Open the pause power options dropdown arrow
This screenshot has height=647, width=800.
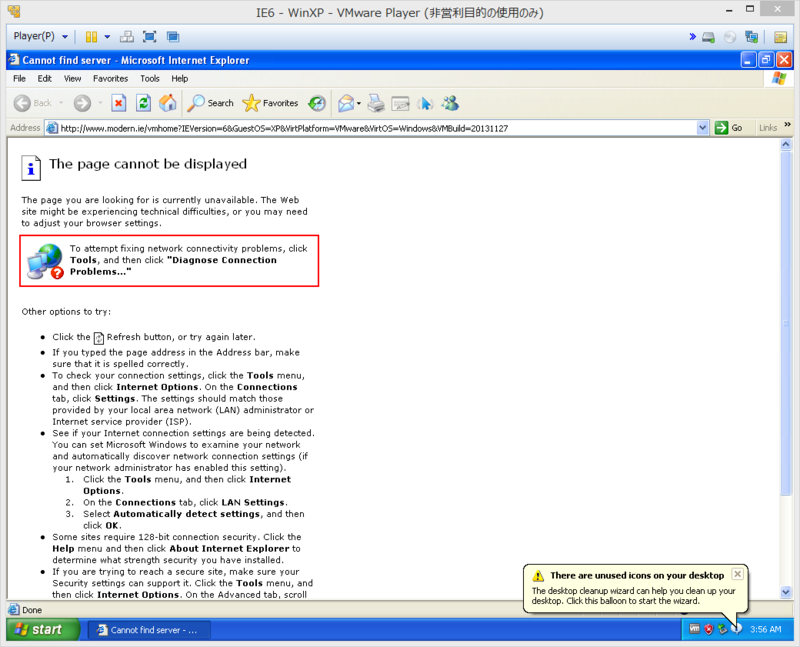pos(107,37)
